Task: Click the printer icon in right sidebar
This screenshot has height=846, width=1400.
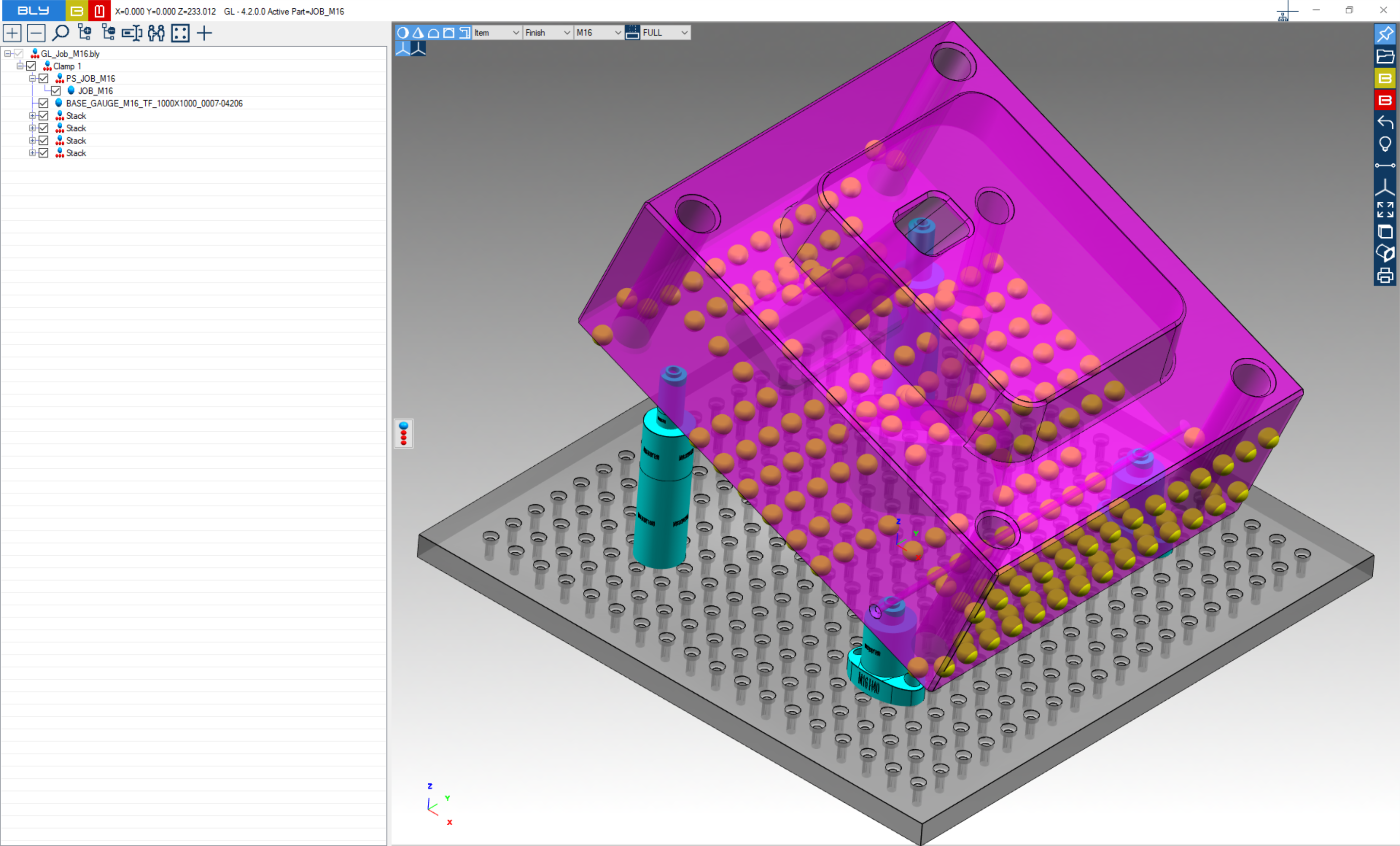Action: [x=1385, y=276]
